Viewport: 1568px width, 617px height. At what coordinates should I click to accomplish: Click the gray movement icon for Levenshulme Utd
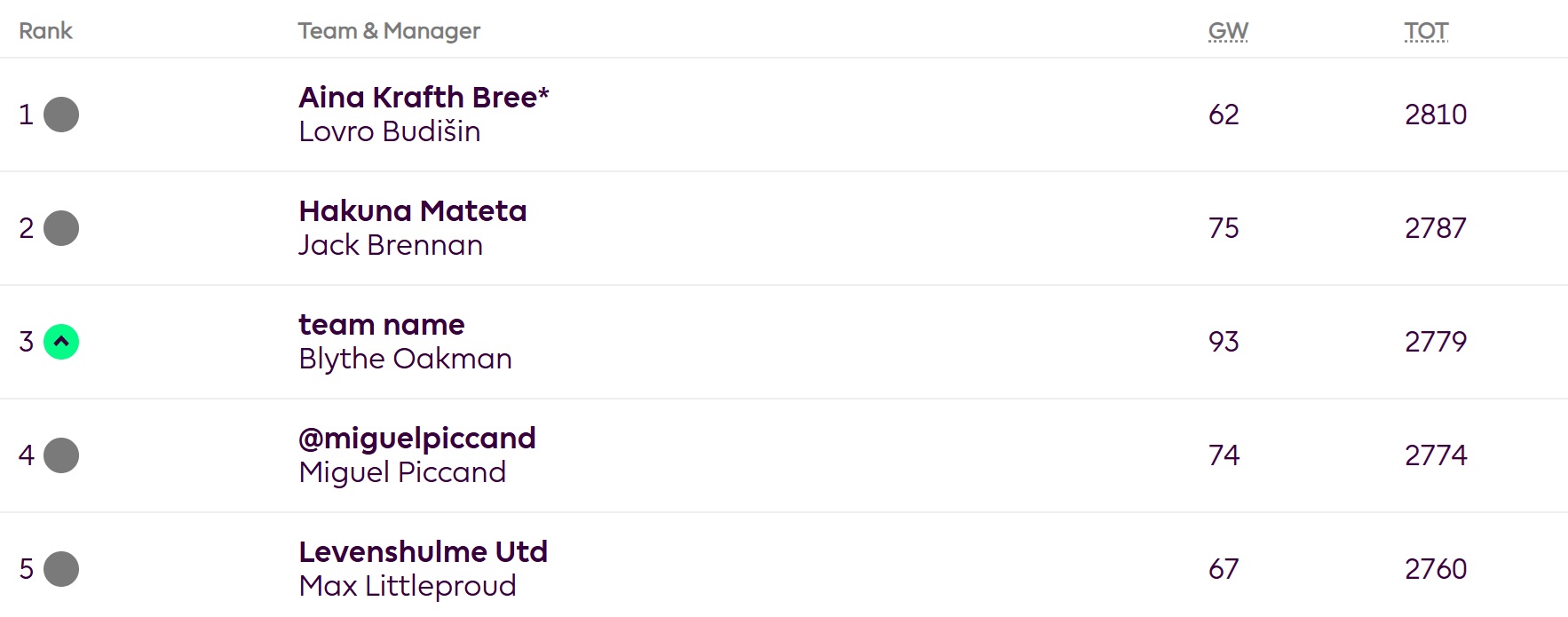59,568
